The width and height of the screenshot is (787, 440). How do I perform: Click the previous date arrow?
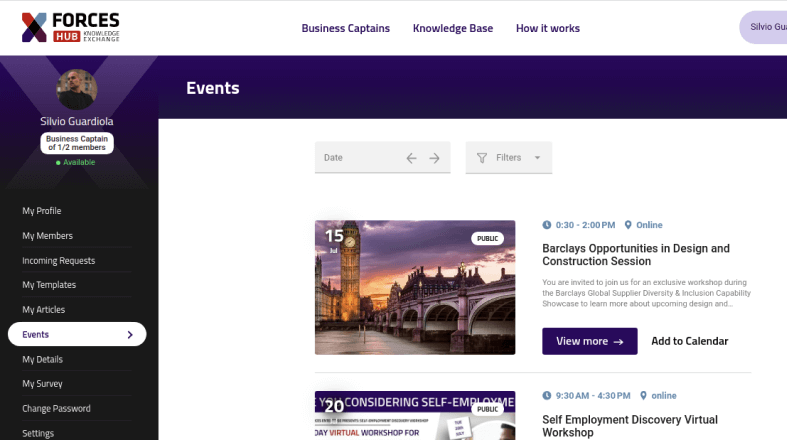click(x=411, y=158)
